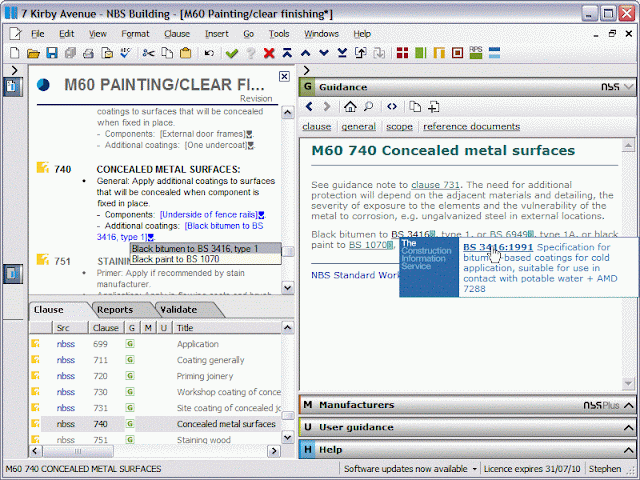Click the Paste clipboard icon

(186, 53)
